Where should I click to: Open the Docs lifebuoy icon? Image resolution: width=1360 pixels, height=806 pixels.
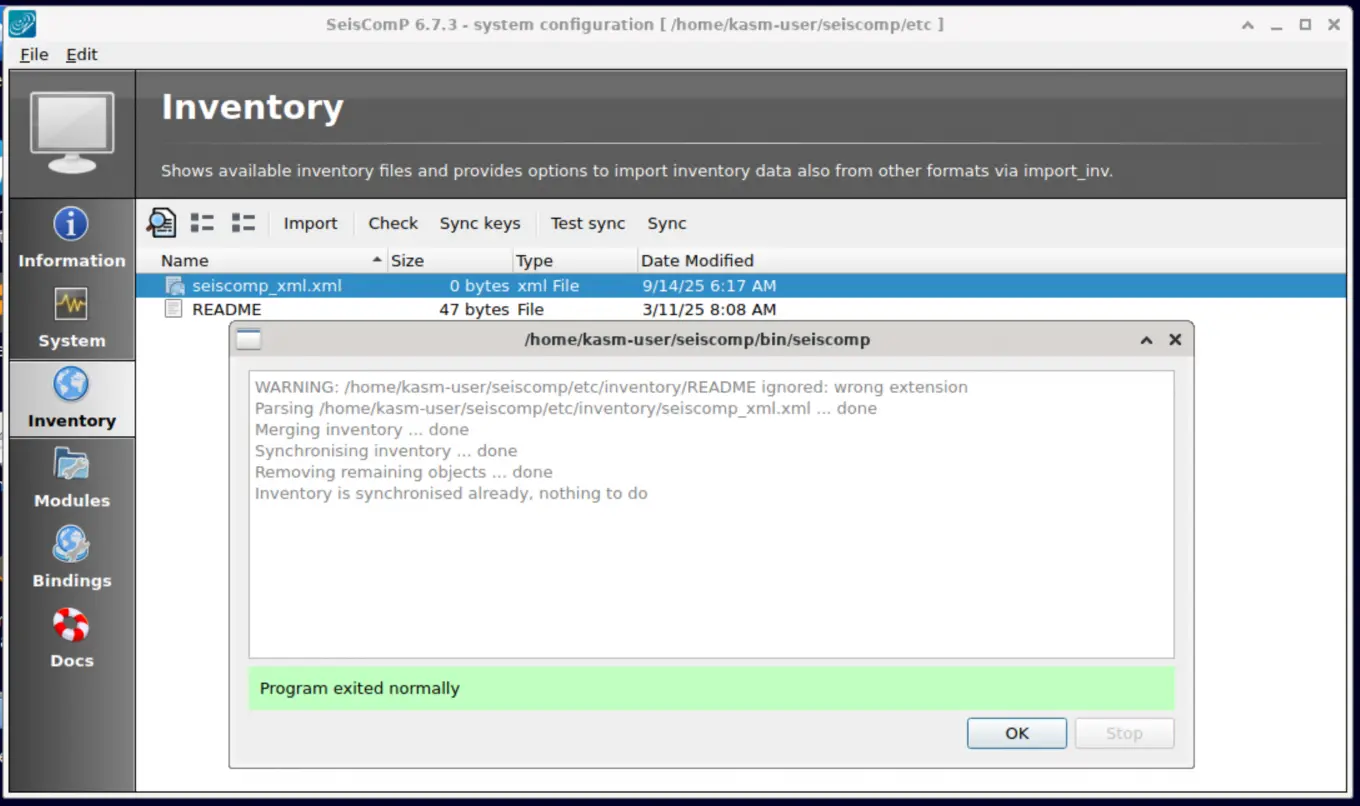coord(71,625)
